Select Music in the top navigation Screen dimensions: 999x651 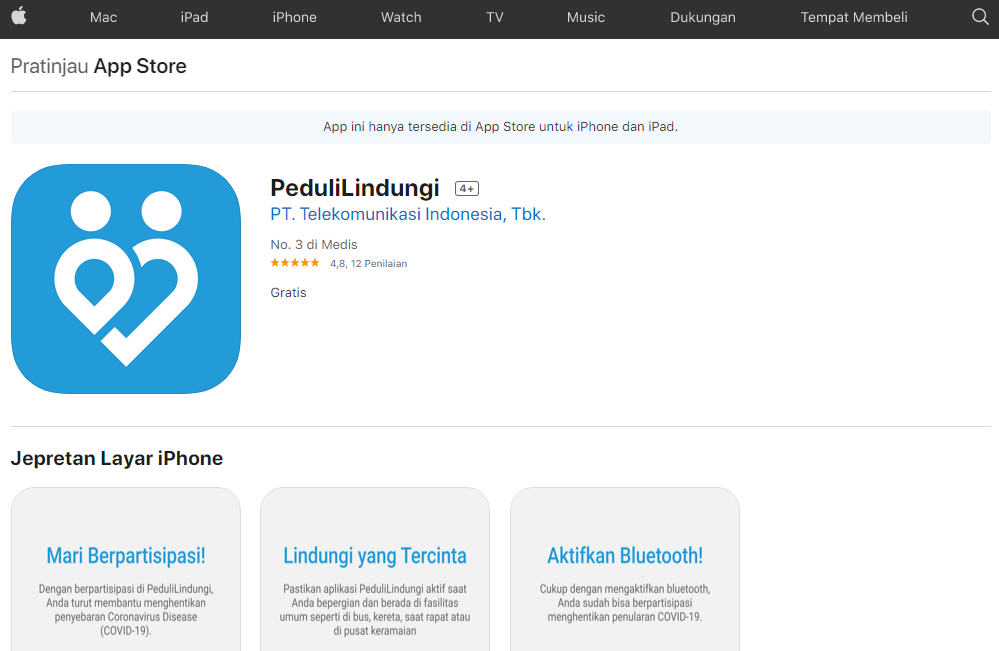(586, 17)
